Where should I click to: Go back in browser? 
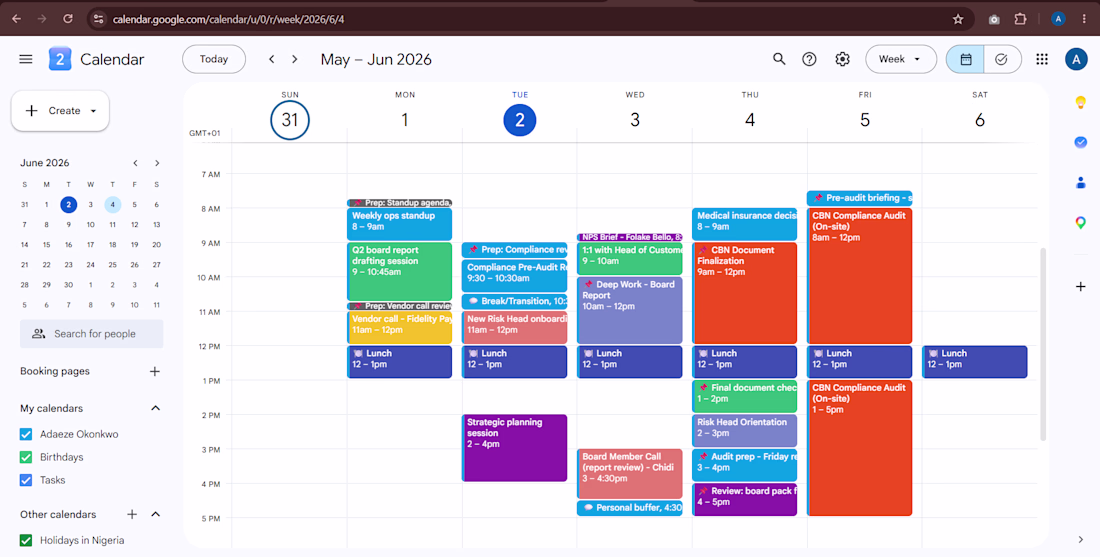[x=17, y=19]
